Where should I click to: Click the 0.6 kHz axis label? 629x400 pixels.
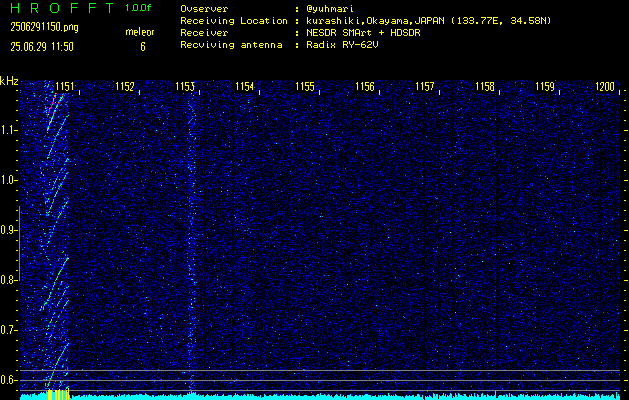(9, 380)
